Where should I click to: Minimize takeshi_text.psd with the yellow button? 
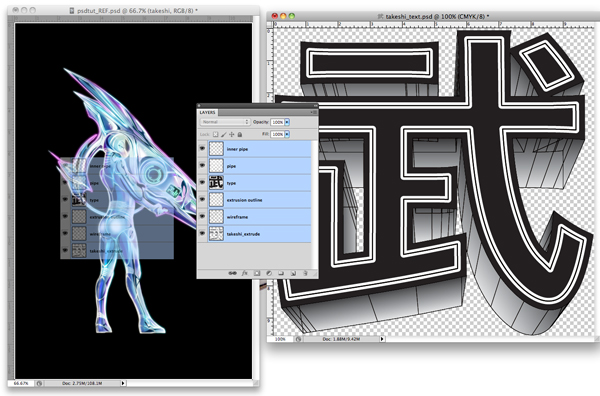(x=283, y=16)
